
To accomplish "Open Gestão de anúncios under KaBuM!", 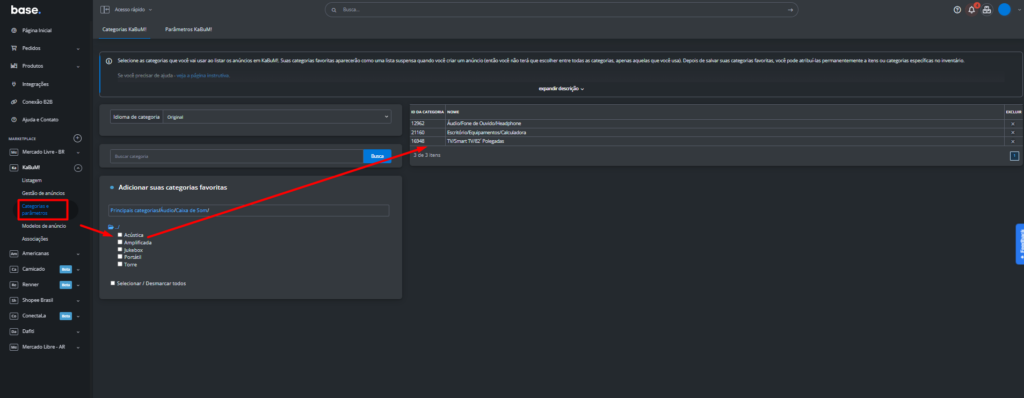I will tap(43, 193).
